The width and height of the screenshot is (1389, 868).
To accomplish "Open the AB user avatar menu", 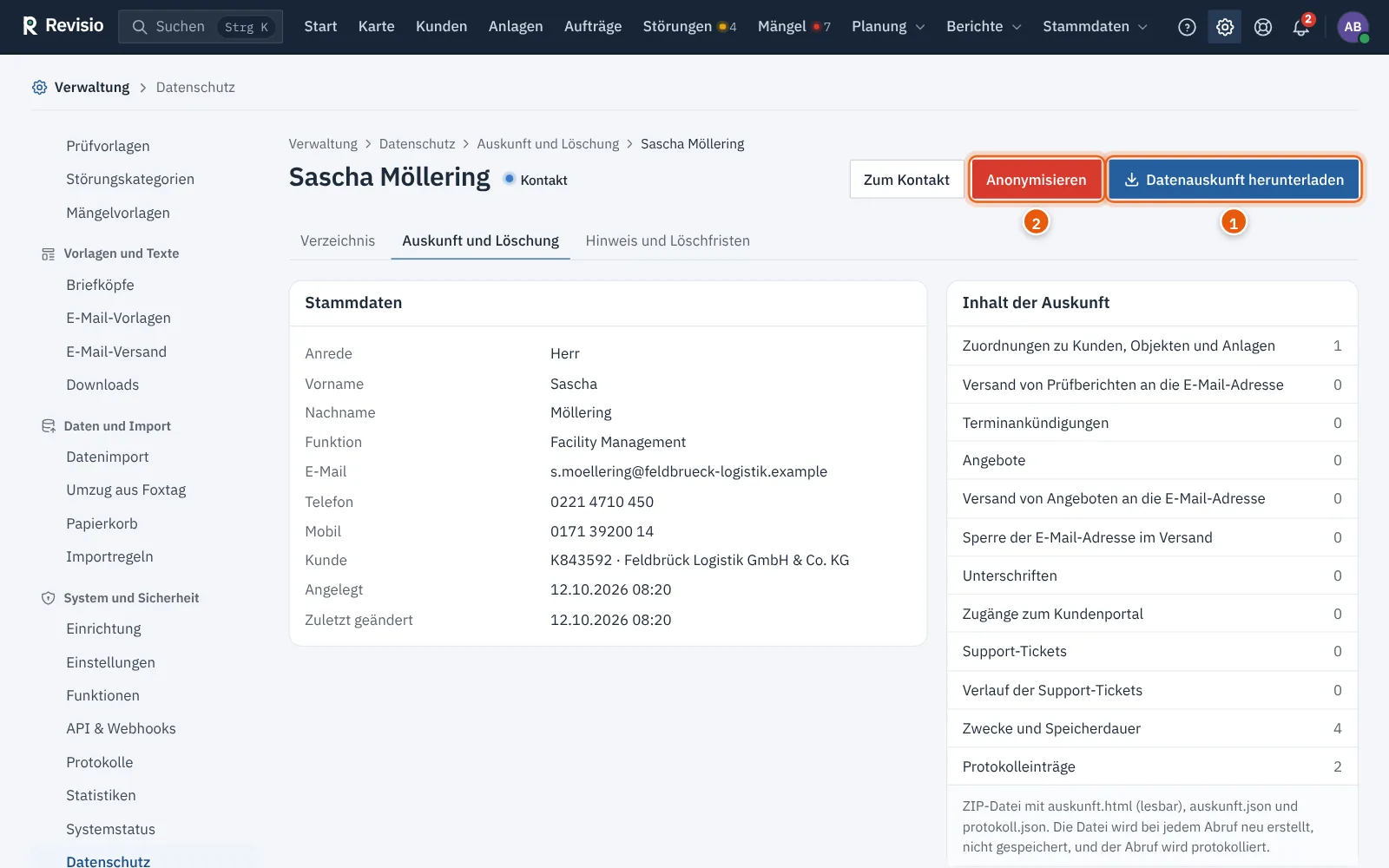I will 1353,27.
